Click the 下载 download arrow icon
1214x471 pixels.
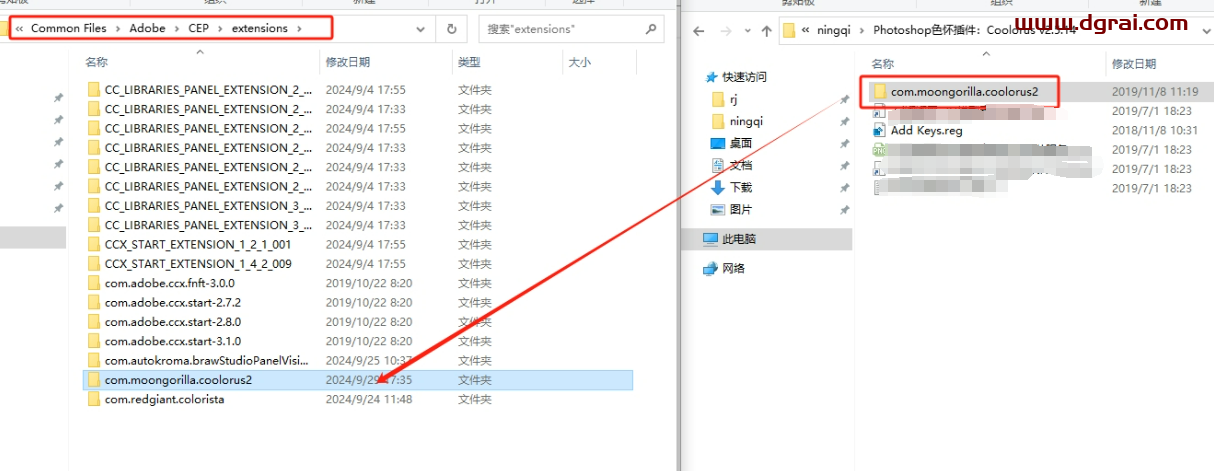coord(717,187)
